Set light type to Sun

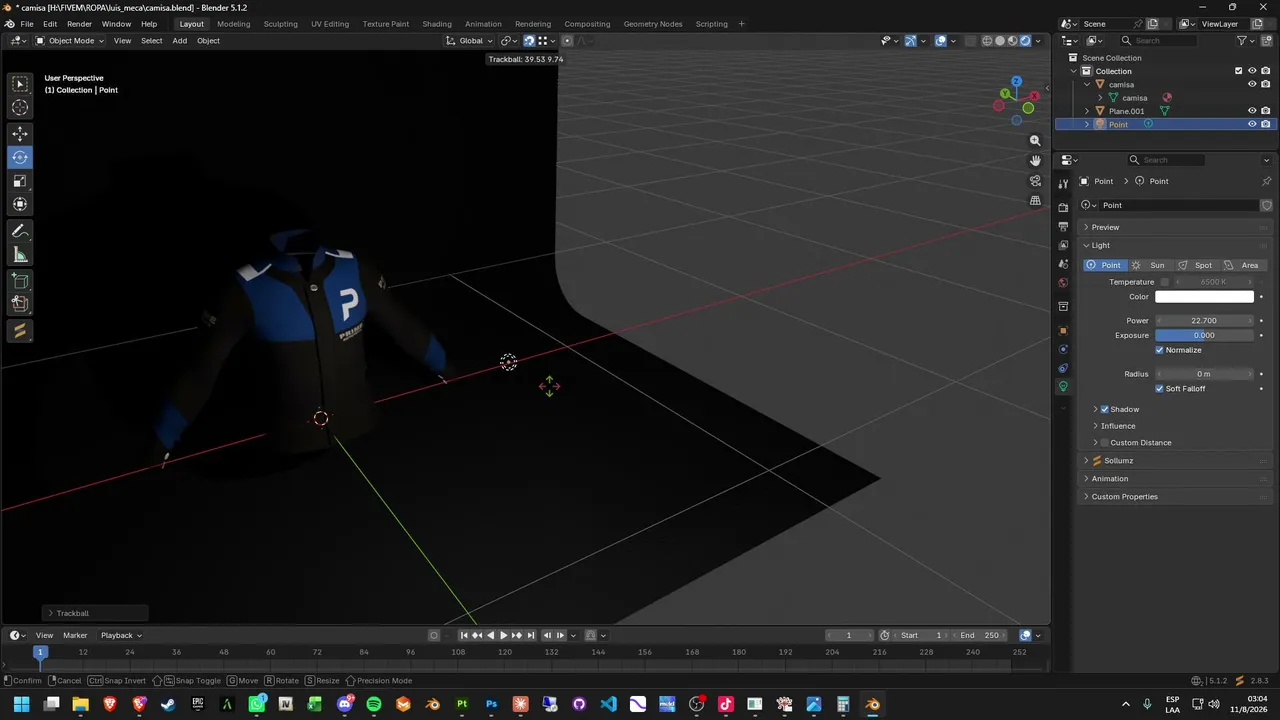coord(1150,265)
